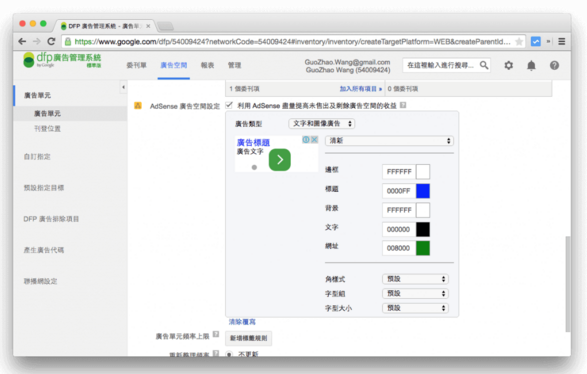Click the dfp logo

point(62,60)
